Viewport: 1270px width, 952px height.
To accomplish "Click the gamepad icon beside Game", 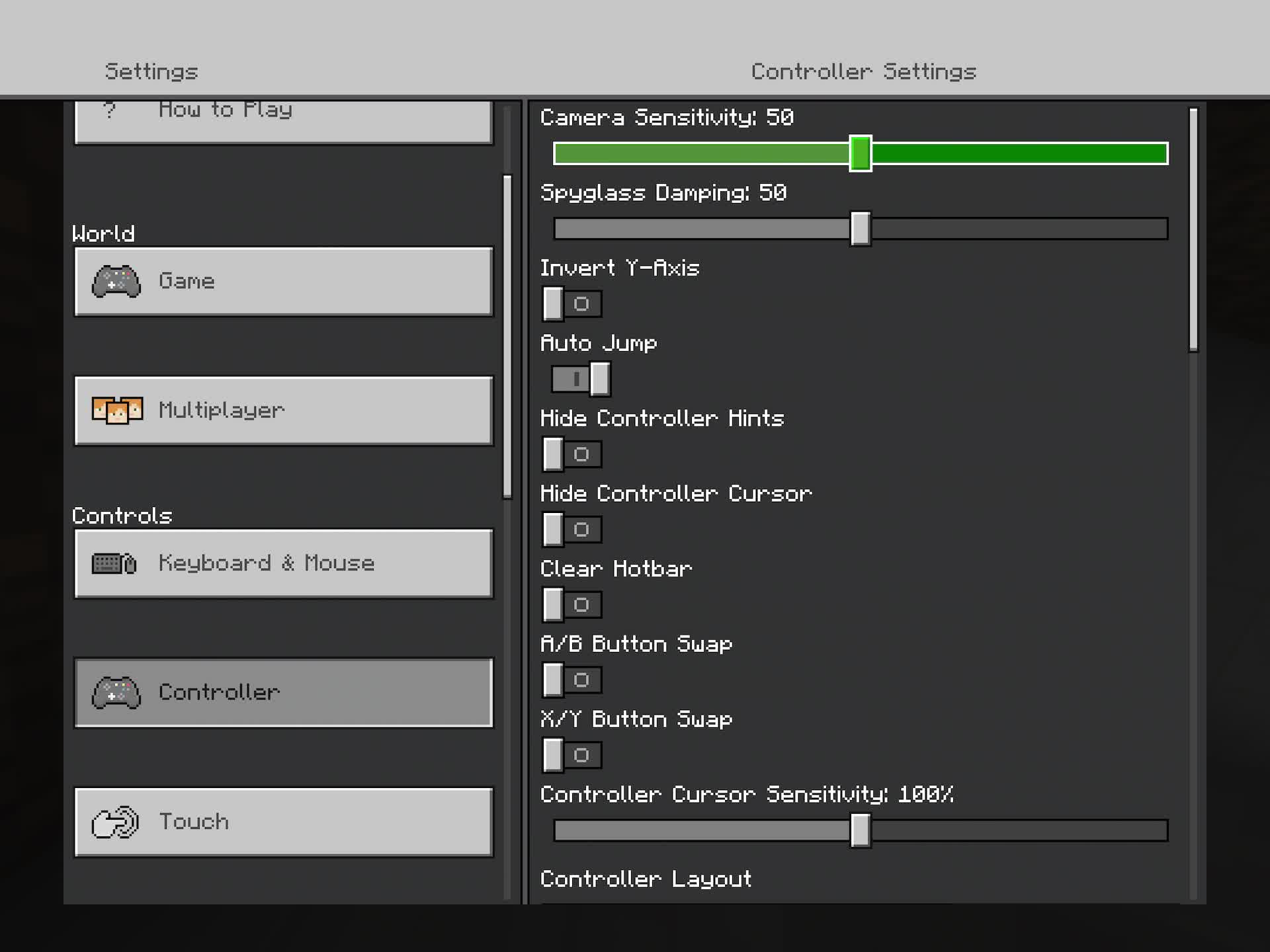I will tap(116, 281).
